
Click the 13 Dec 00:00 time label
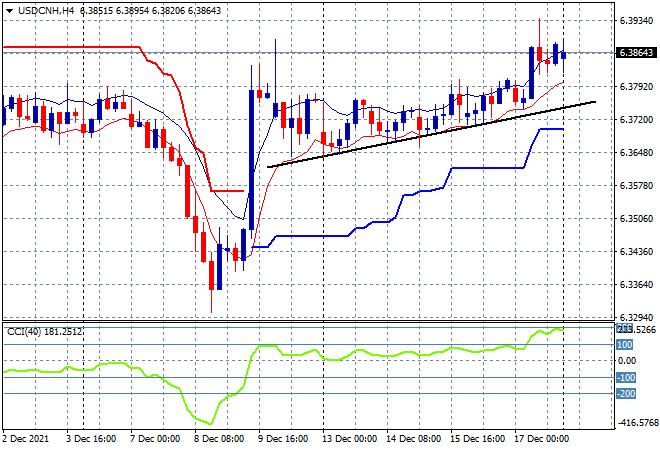click(350, 438)
